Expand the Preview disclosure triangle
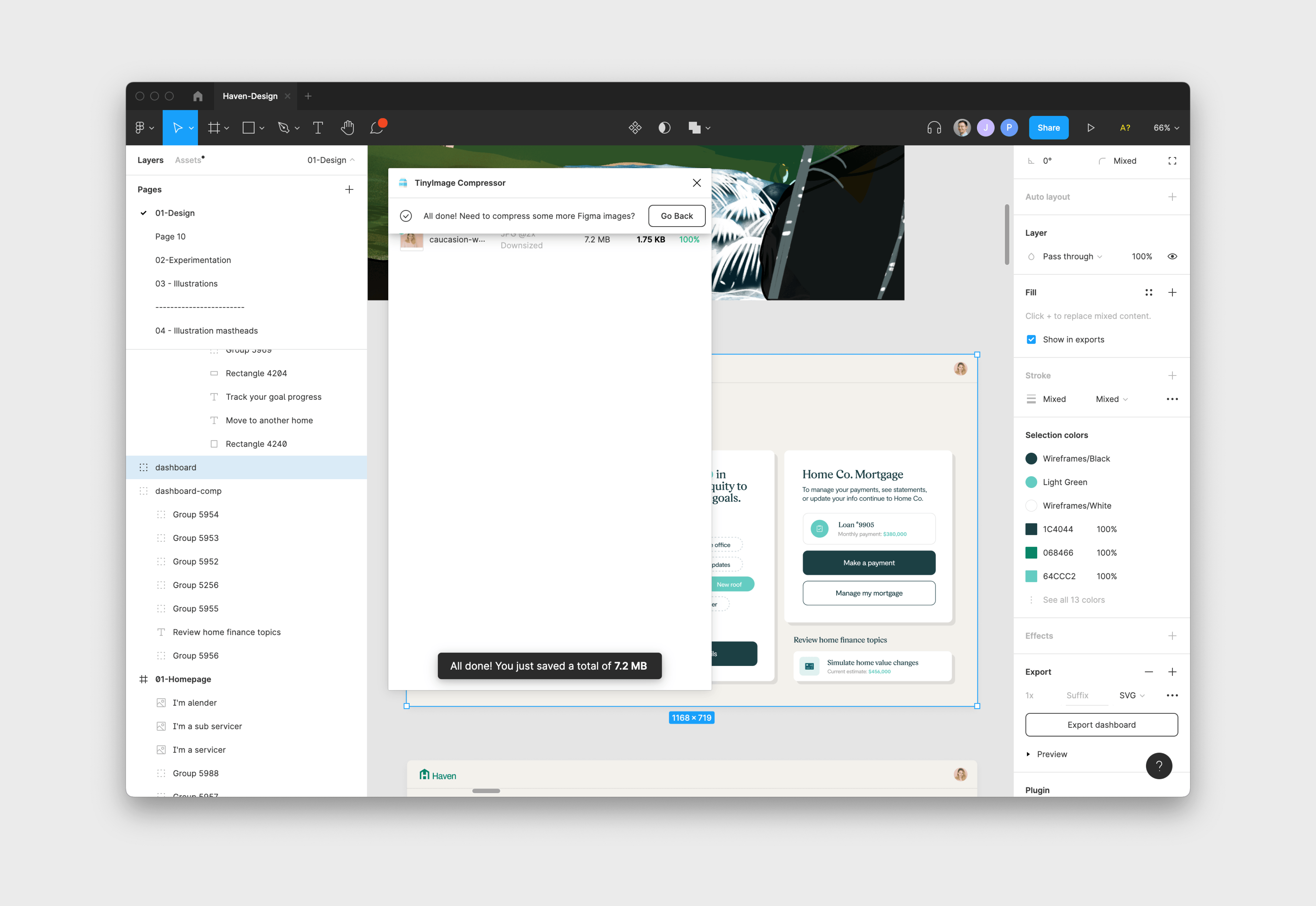Viewport: 1316px width, 906px height. point(1028,754)
